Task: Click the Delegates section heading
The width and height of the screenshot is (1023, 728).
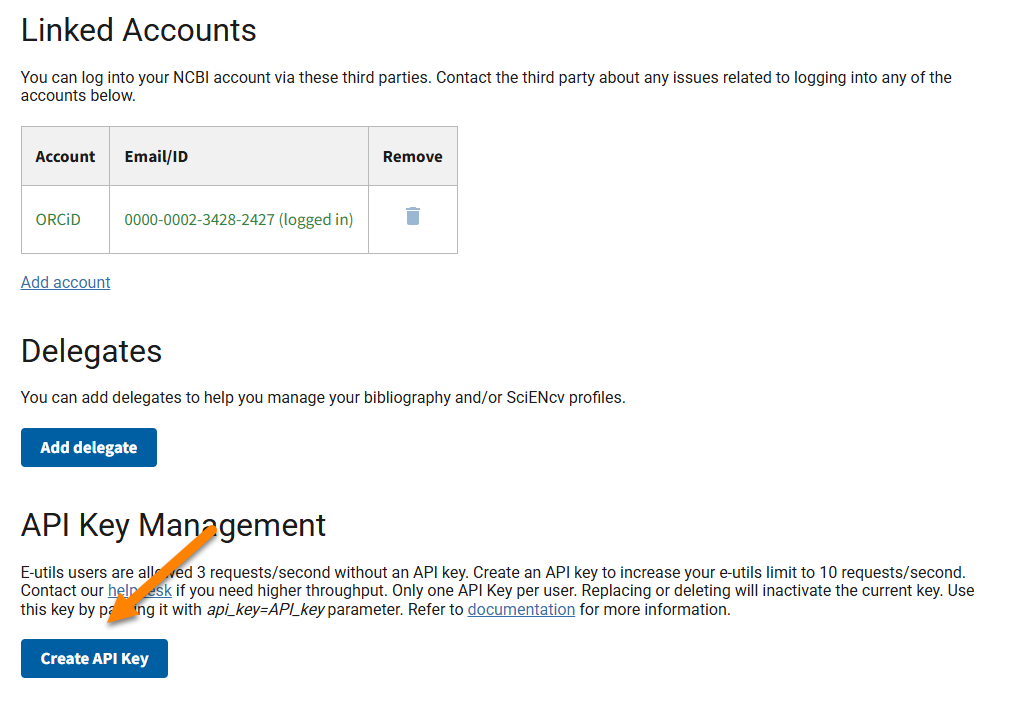Action: pyautogui.click(x=91, y=351)
